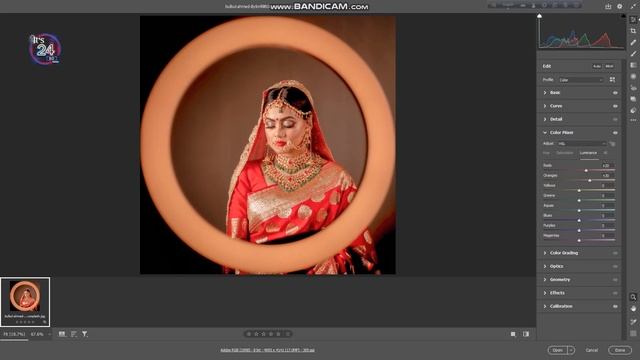640x360 pixels.
Task: Open the Adjust HSL dropdown
Action: (582, 144)
